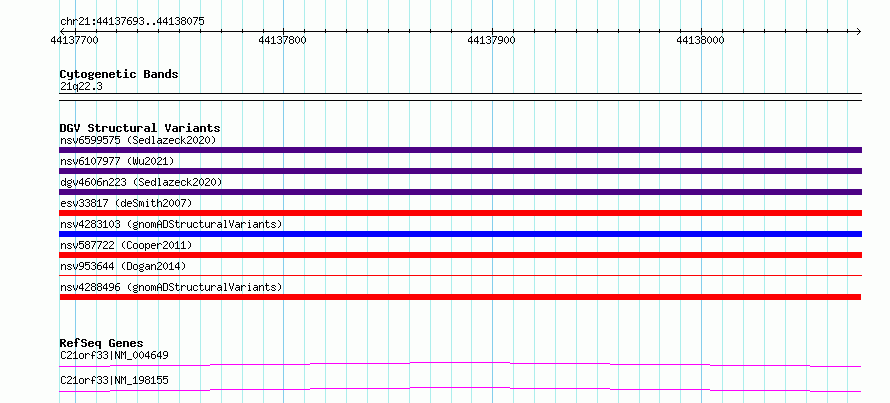The image size is (890, 403).
Task: Click the red bar under nsv4288496
Action: tap(460, 297)
